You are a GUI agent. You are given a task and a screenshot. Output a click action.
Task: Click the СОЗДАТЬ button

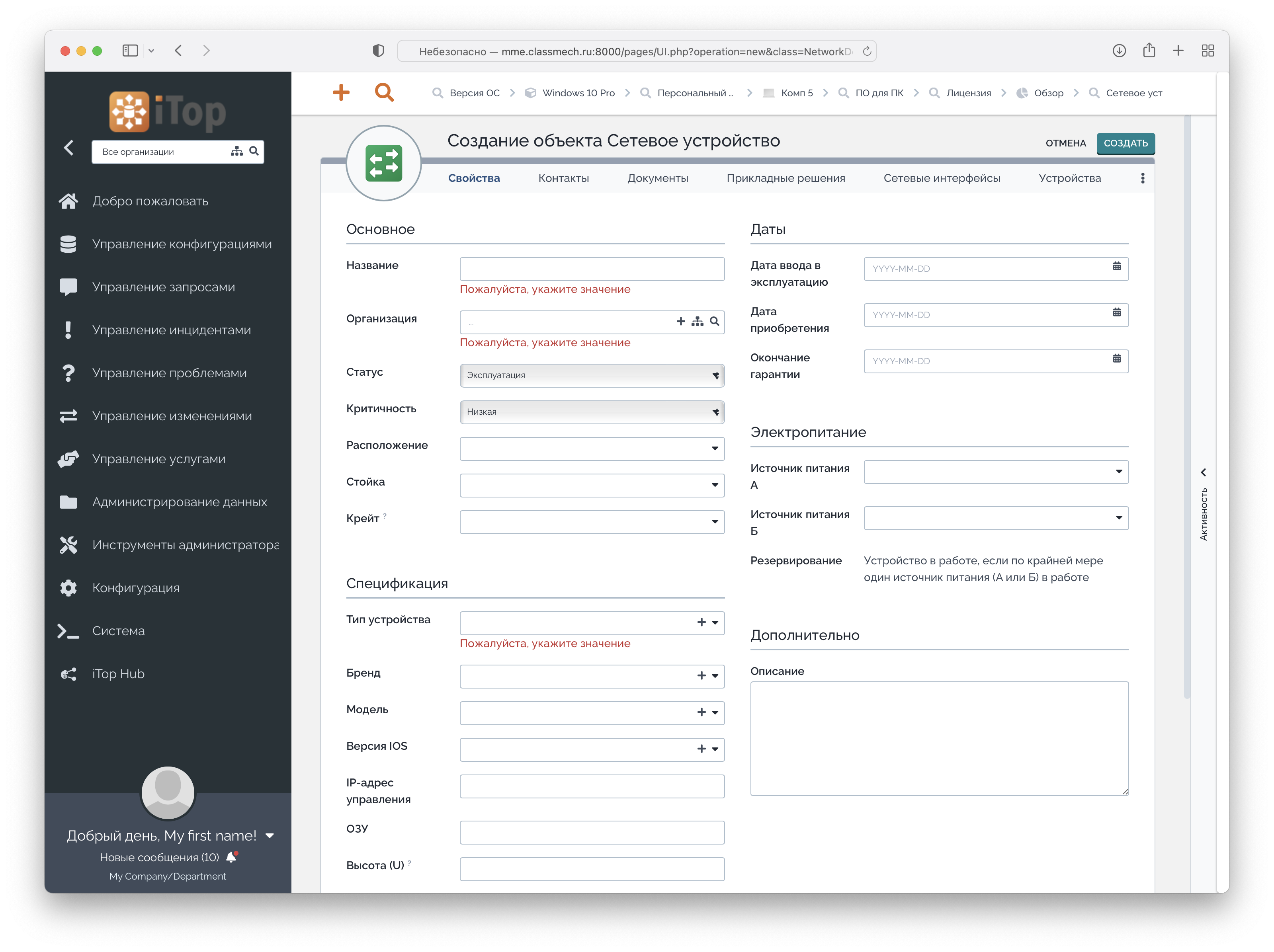click(x=1125, y=143)
